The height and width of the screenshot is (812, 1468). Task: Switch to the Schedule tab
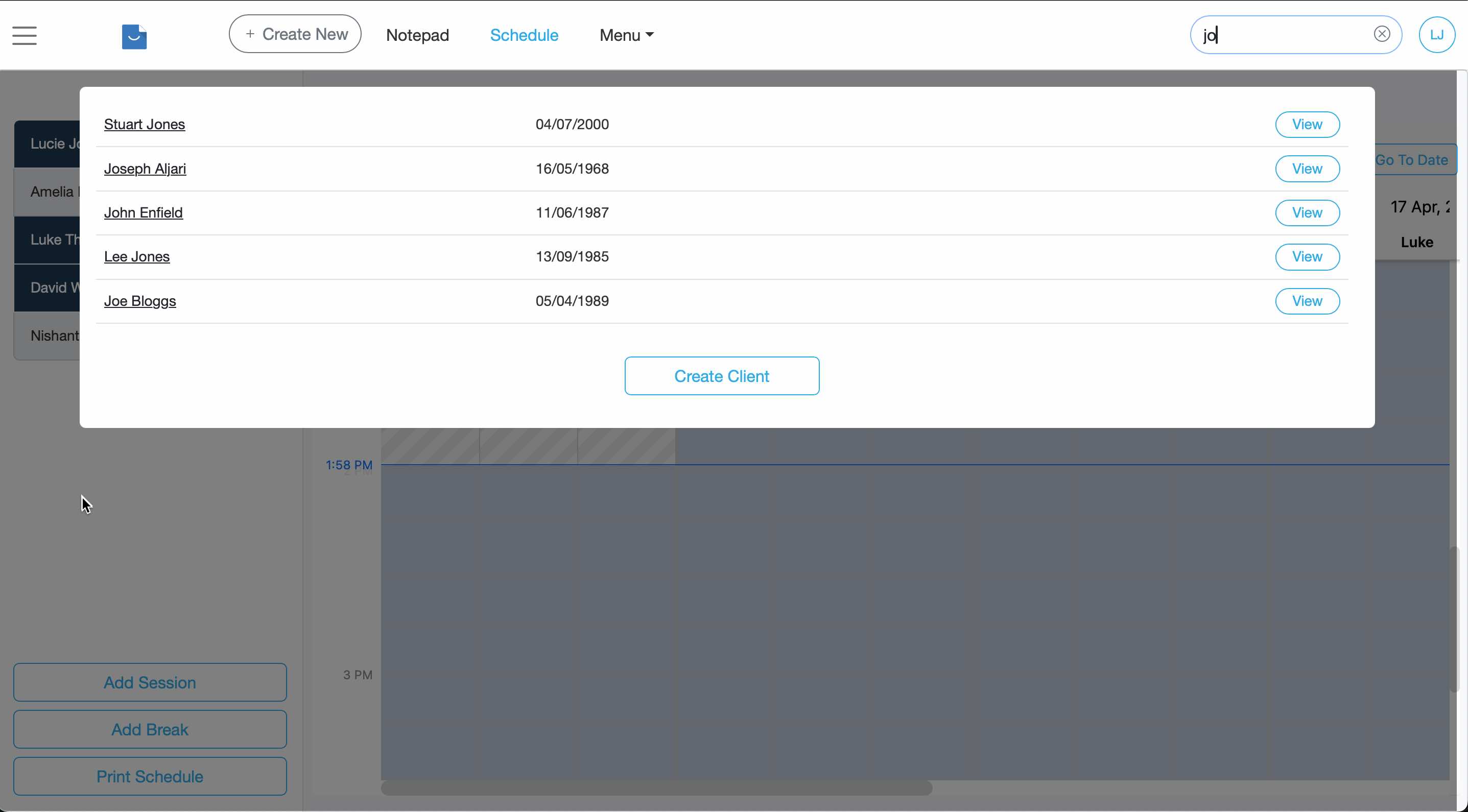(x=524, y=35)
